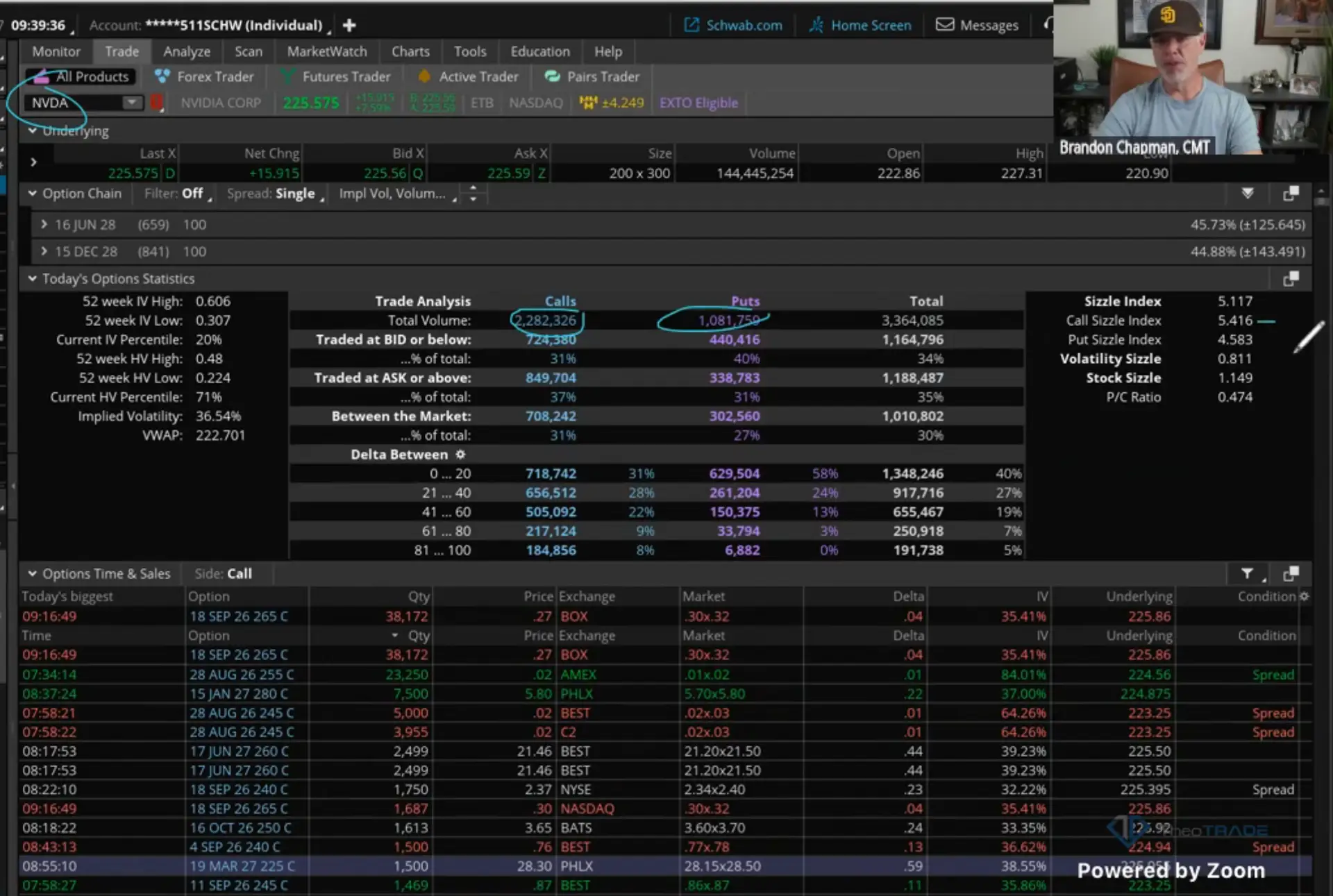This screenshot has height=896, width=1333.
Task: Click the Net Chng column header
Action: coord(271,153)
